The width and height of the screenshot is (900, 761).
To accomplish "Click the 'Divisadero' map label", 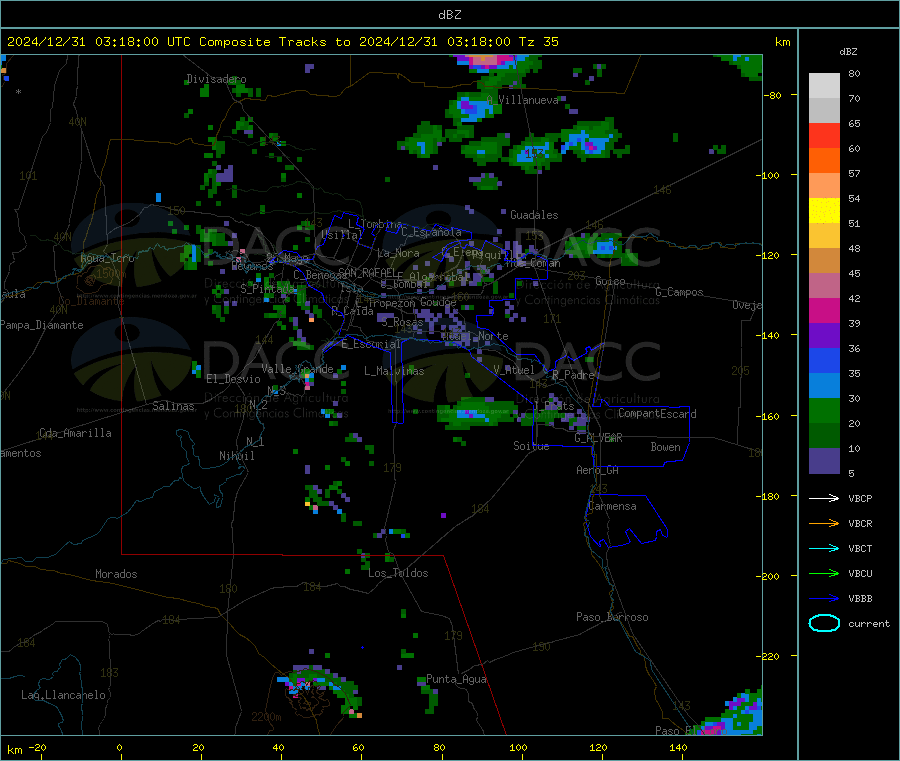I will pos(216,79).
